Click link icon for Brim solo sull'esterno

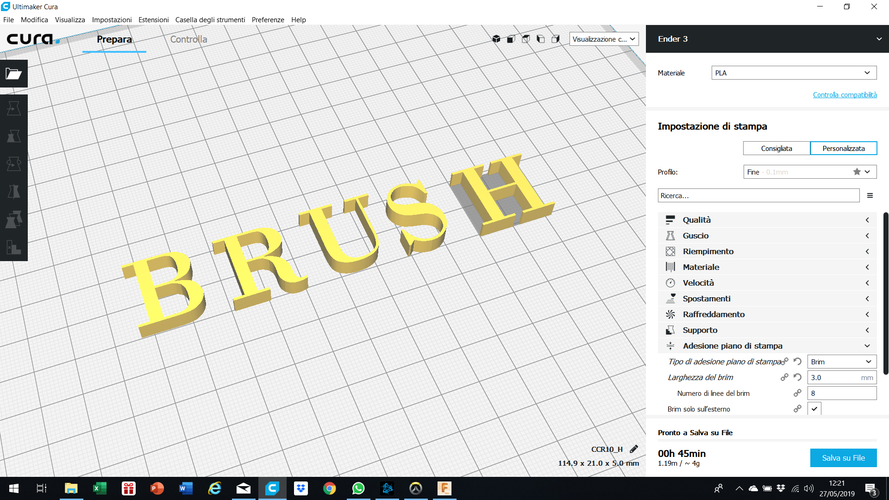pyautogui.click(x=797, y=409)
